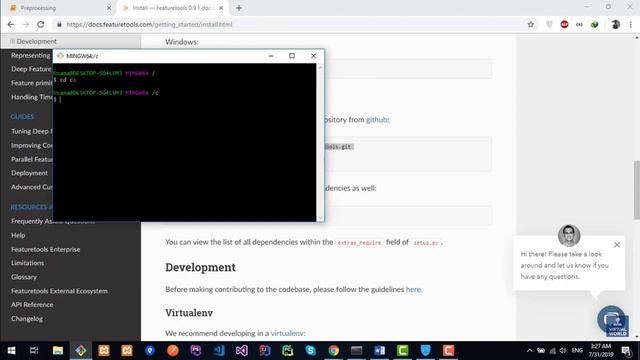Select the Git Bash taskbar icon

coord(81,351)
